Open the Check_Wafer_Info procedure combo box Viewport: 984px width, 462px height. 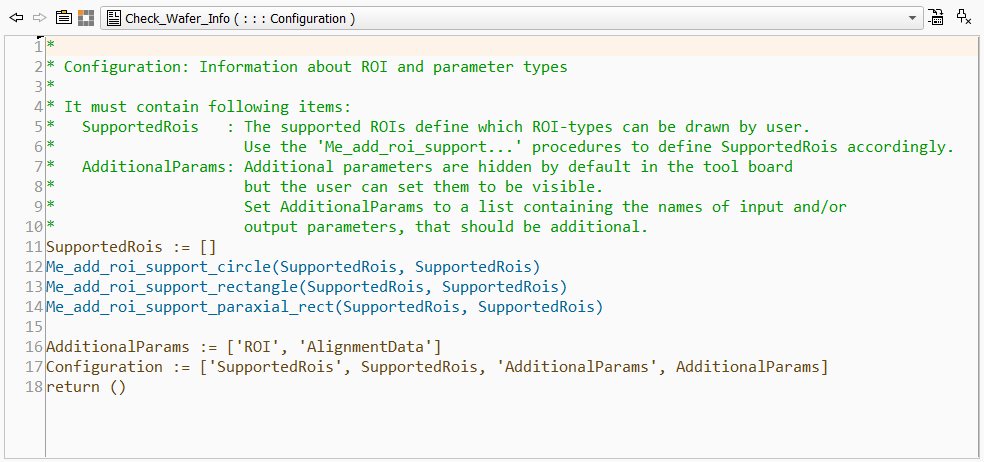pos(500,18)
